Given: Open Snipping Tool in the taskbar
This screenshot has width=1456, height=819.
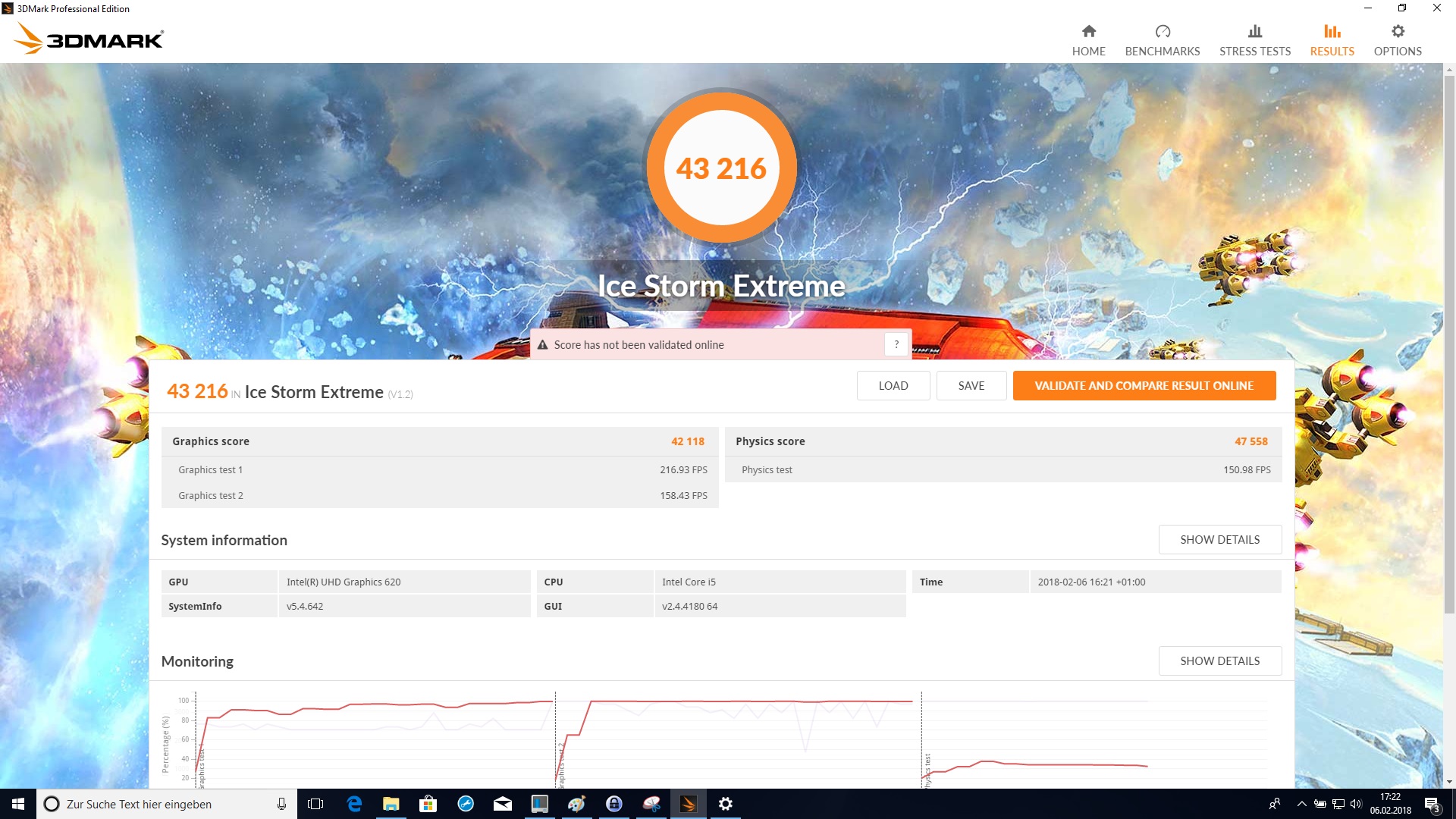Looking at the screenshot, I should pos(651,804).
